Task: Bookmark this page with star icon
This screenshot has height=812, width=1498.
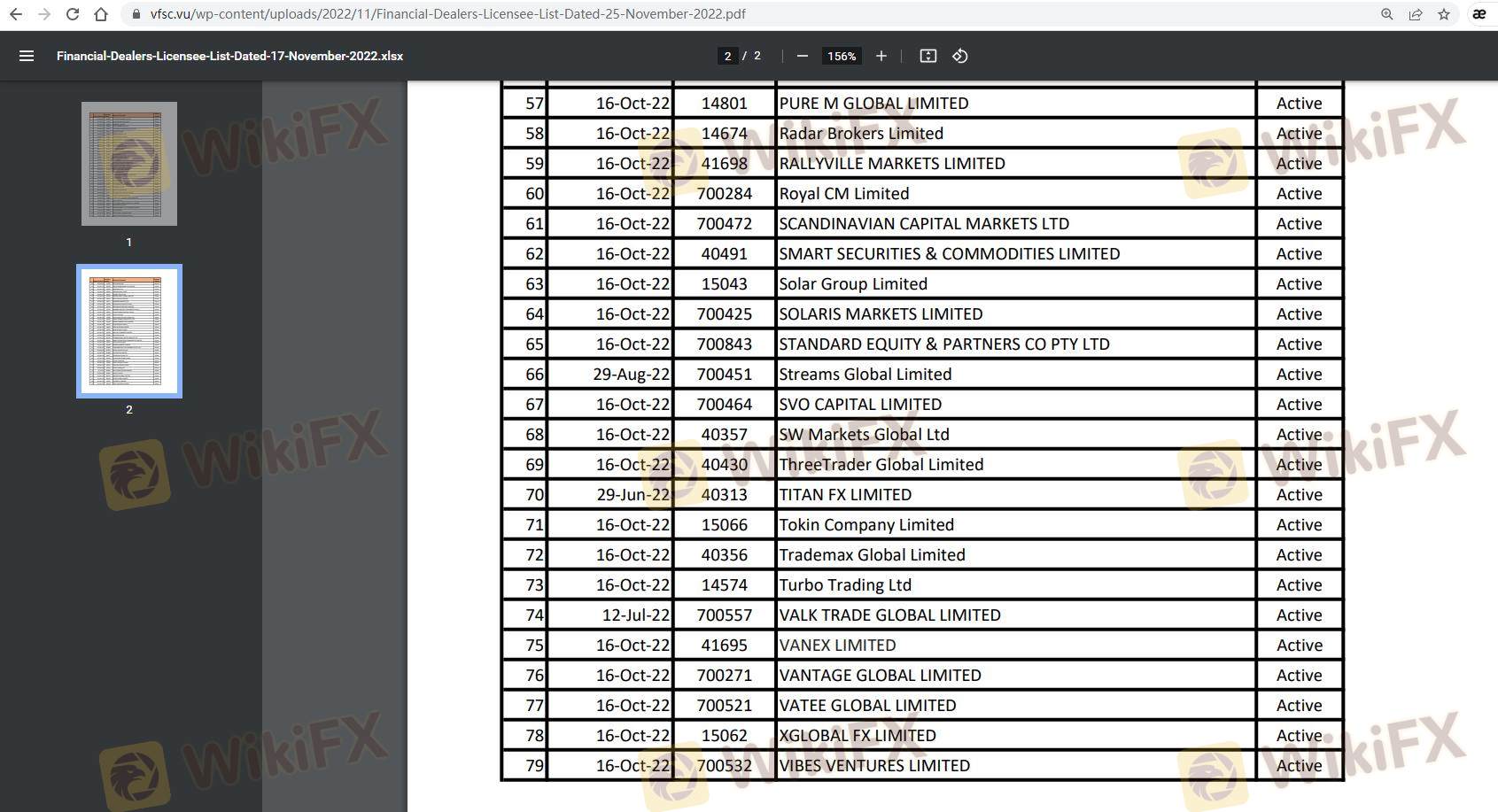Action: coord(1444,14)
